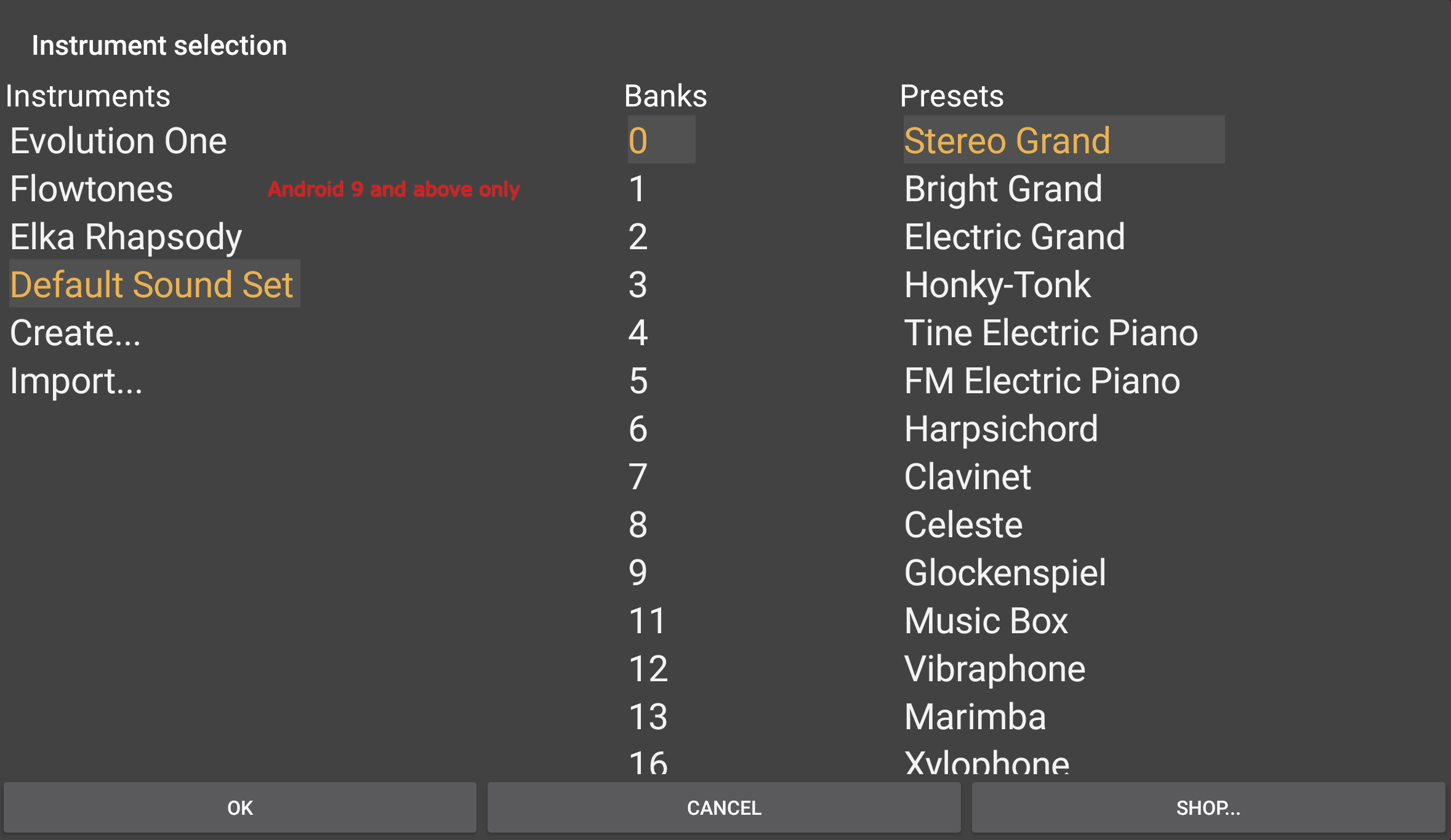
Task: Confirm selection with the OK button
Action: (x=240, y=807)
